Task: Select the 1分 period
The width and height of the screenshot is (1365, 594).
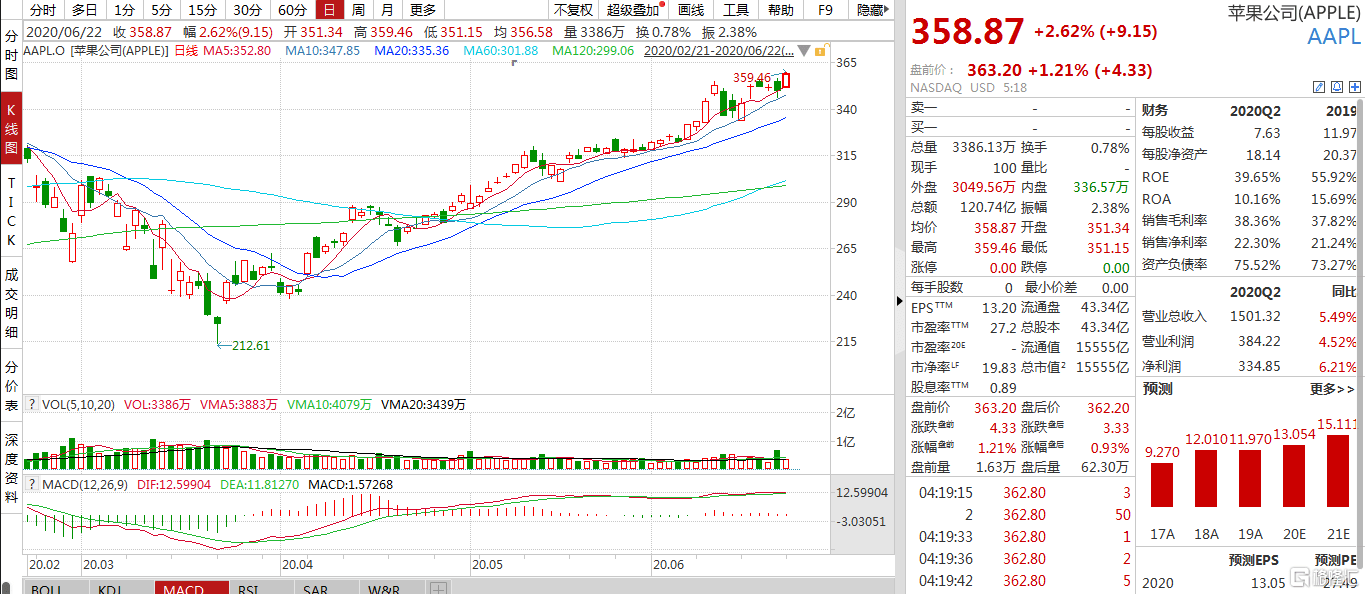Action: point(123,10)
